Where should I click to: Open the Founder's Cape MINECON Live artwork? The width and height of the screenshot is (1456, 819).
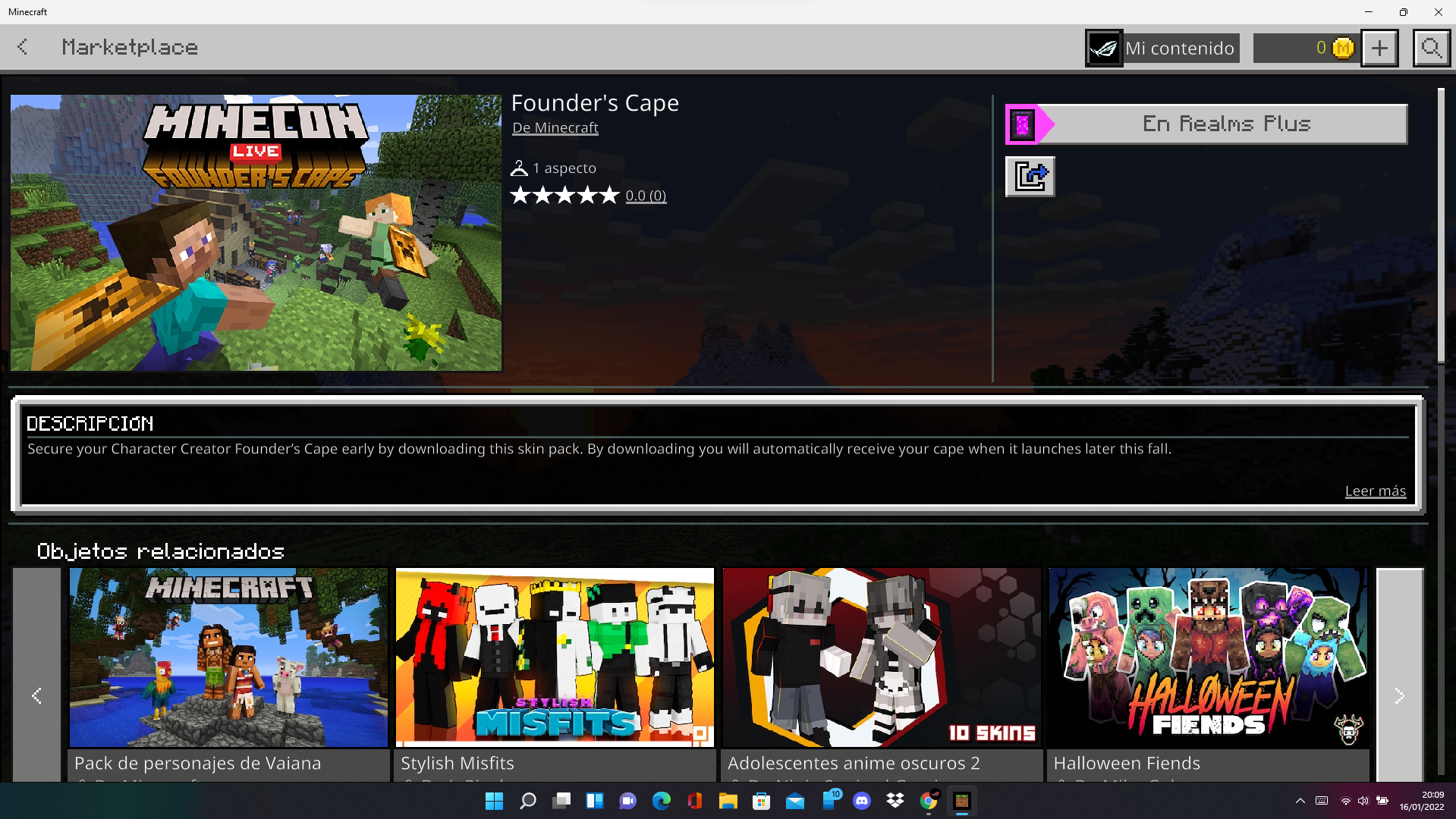(x=256, y=233)
